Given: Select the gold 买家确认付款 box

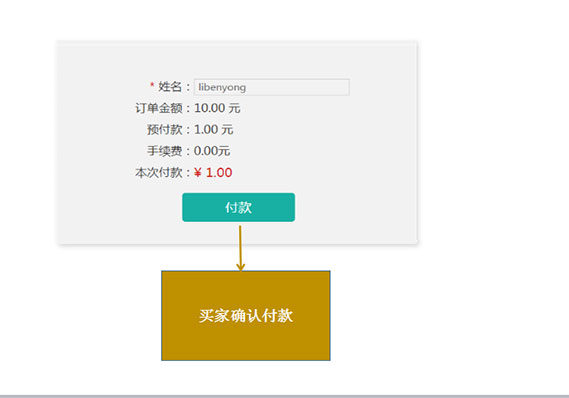Looking at the screenshot, I should (x=246, y=316).
